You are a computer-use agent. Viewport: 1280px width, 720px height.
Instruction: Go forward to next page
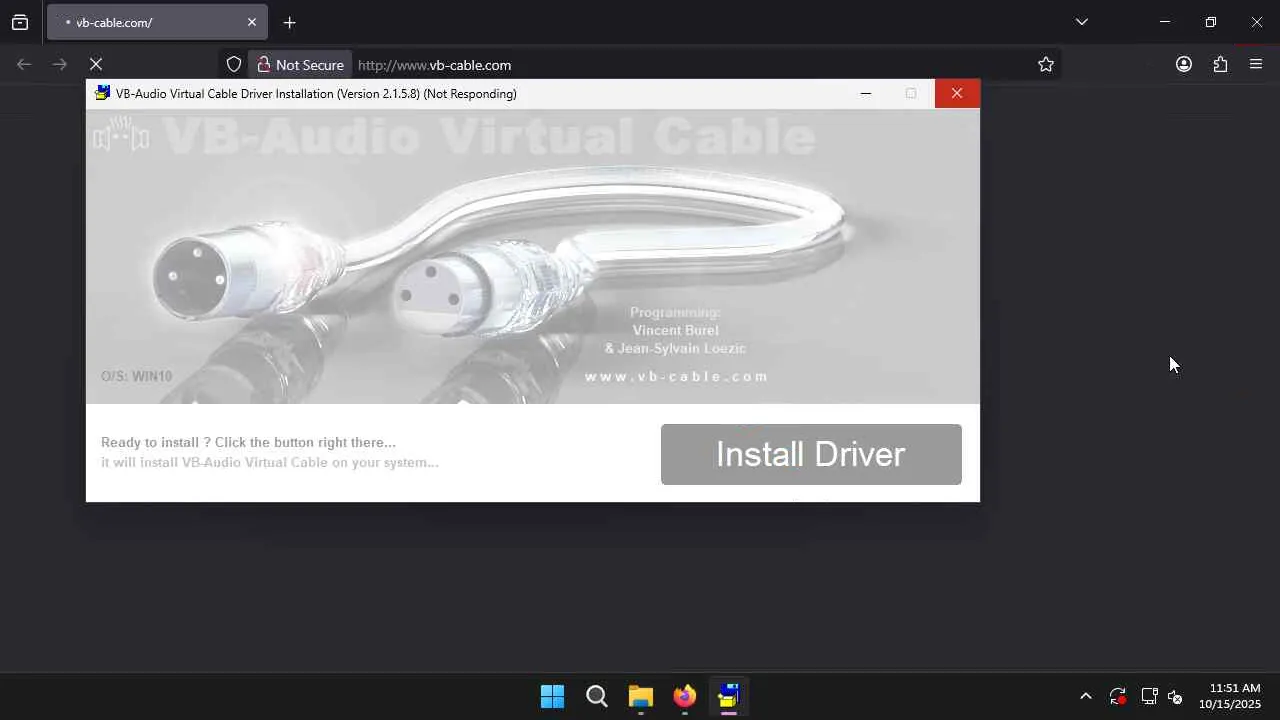60,64
